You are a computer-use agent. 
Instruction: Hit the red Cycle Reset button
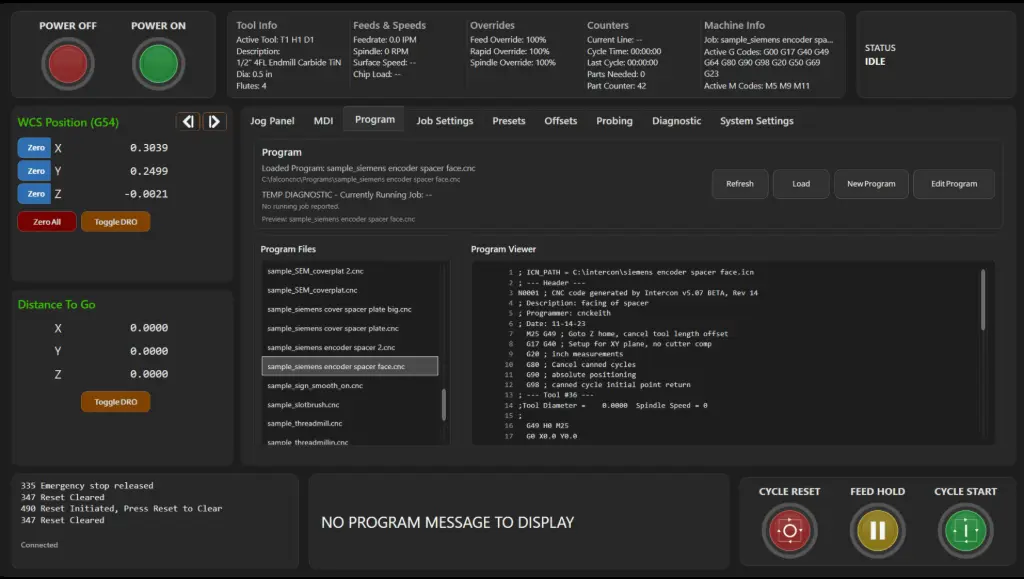coord(789,531)
